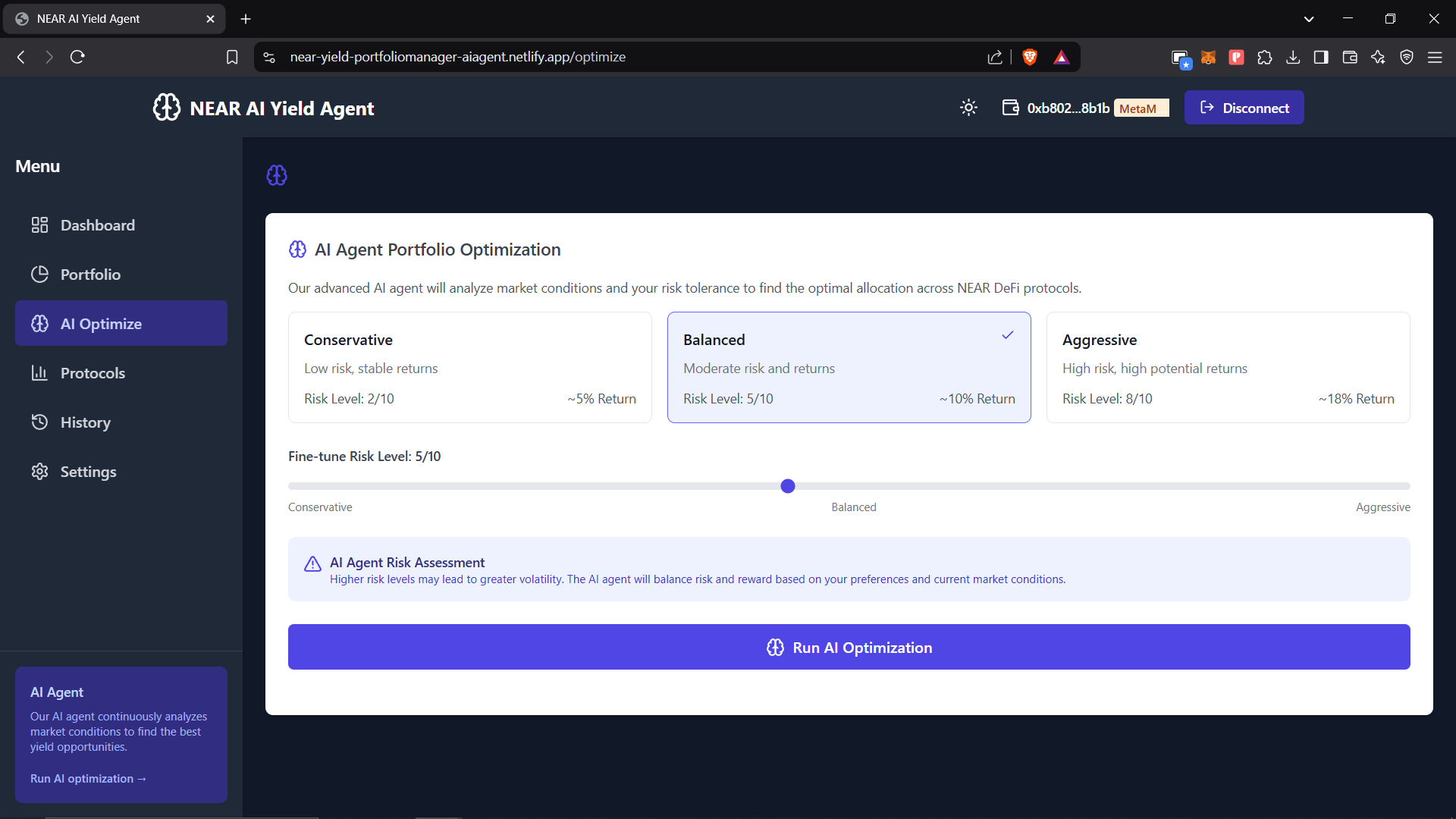This screenshot has height=819, width=1456.
Task: Go to Protocols in sidebar
Action: pyautogui.click(x=93, y=373)
